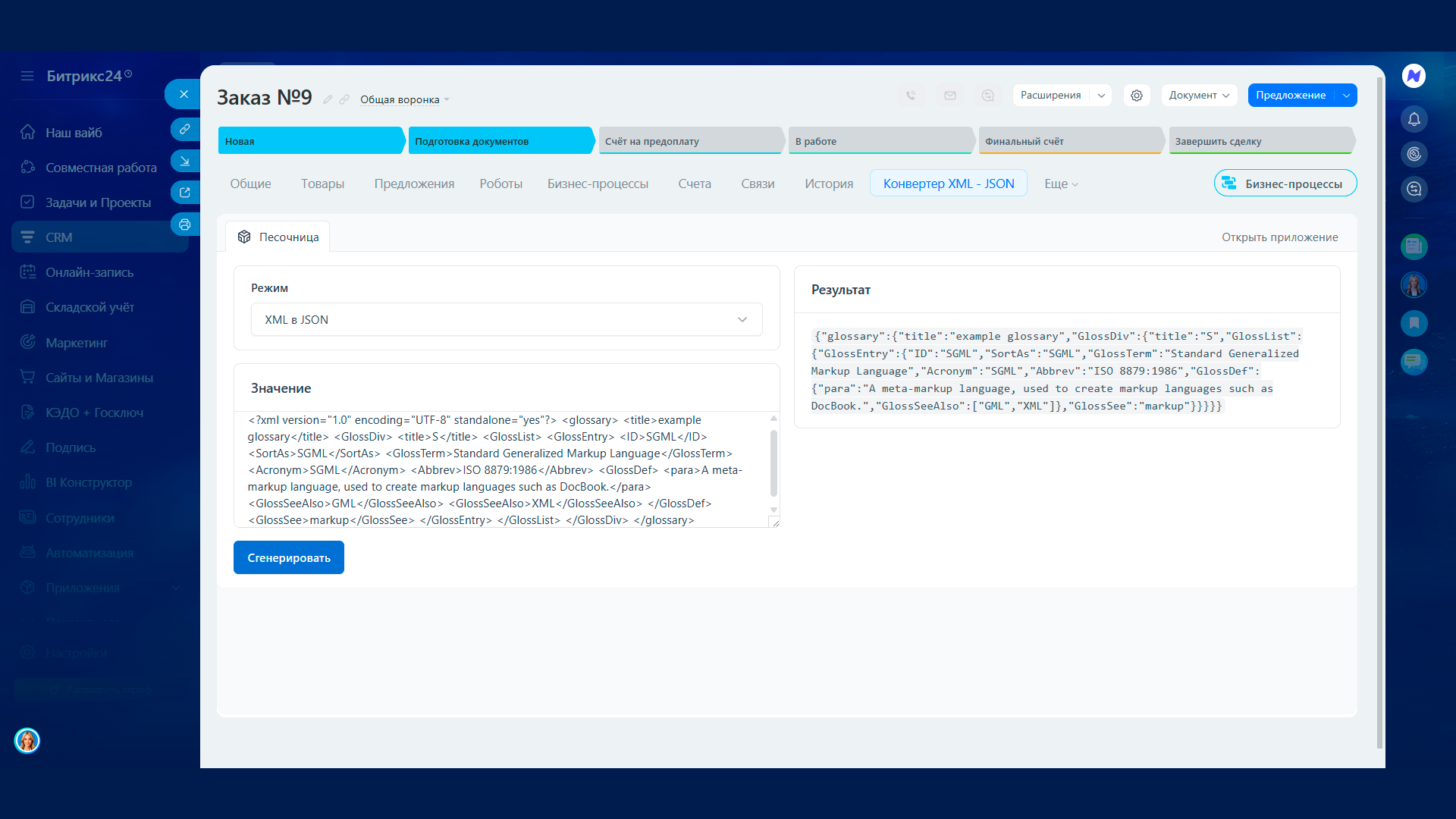Image resolution: width=1456 pixels, height=819 pixels.
Task: Open the chat bubble icon in header
Action: tap(987, 96)
